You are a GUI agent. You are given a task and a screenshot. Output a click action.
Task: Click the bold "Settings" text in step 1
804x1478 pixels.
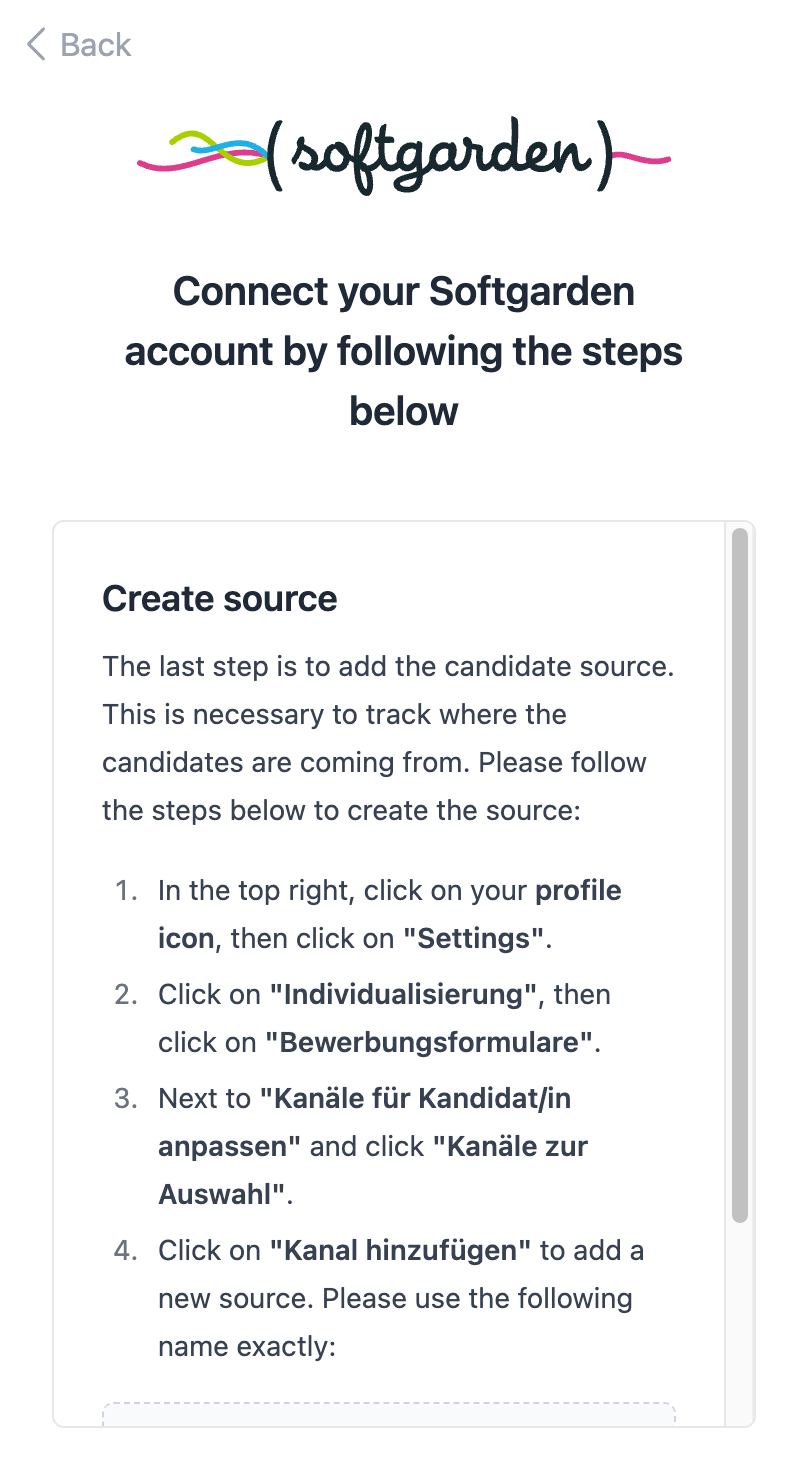(x=473, y=939)
